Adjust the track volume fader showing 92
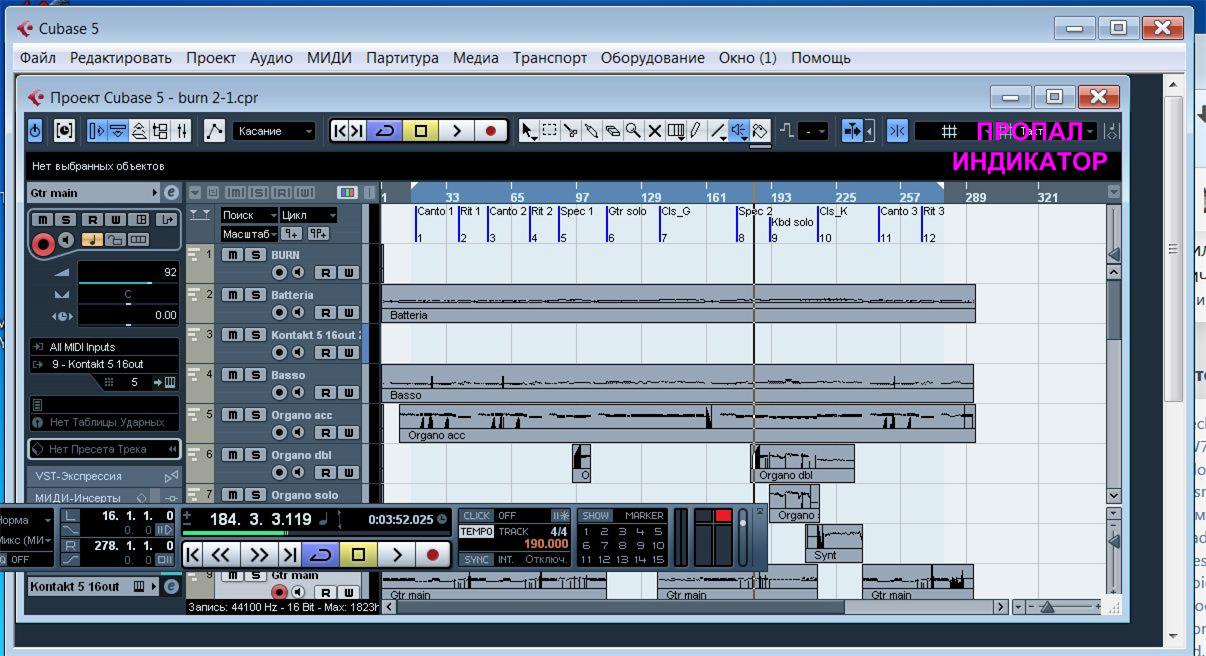The width and height of the screenshot is (1206, 656). tap(127, 272)
